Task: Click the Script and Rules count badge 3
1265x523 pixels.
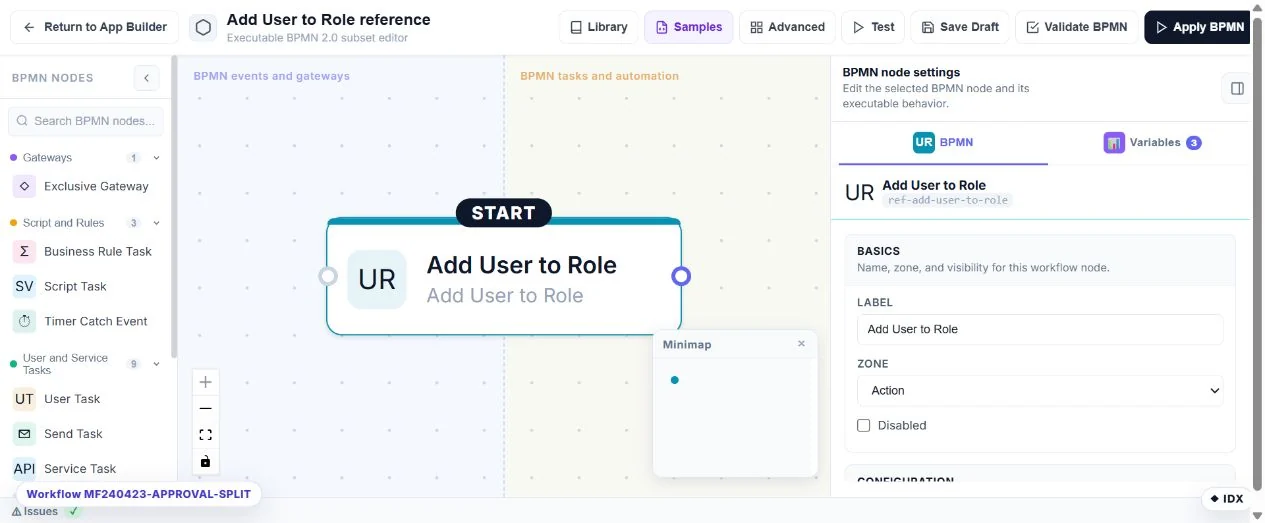Action: pos(133,223)
